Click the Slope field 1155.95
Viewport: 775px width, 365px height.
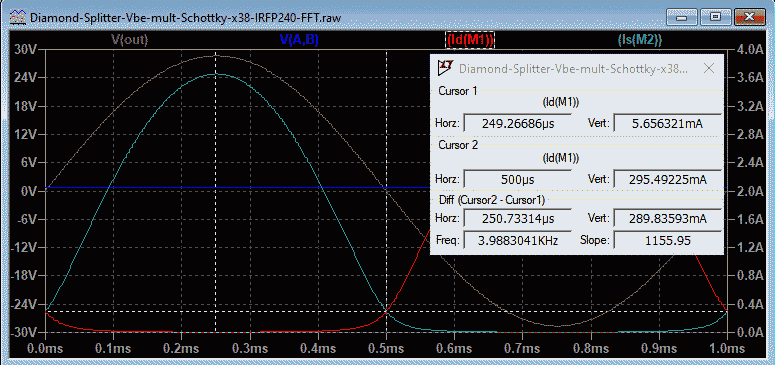point(667,241)
